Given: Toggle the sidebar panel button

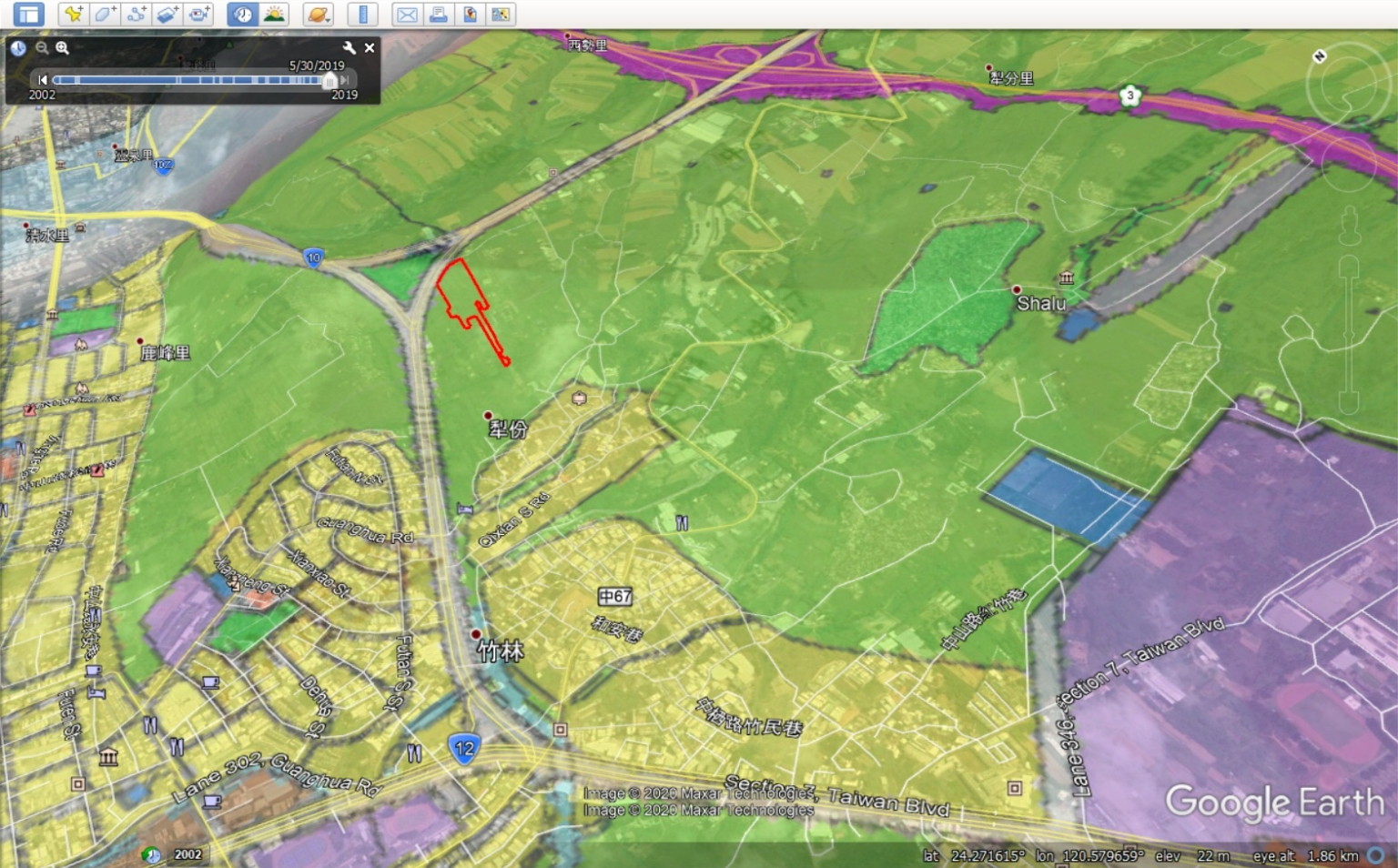Looking at the screenshot, I should tap(28, 14).
